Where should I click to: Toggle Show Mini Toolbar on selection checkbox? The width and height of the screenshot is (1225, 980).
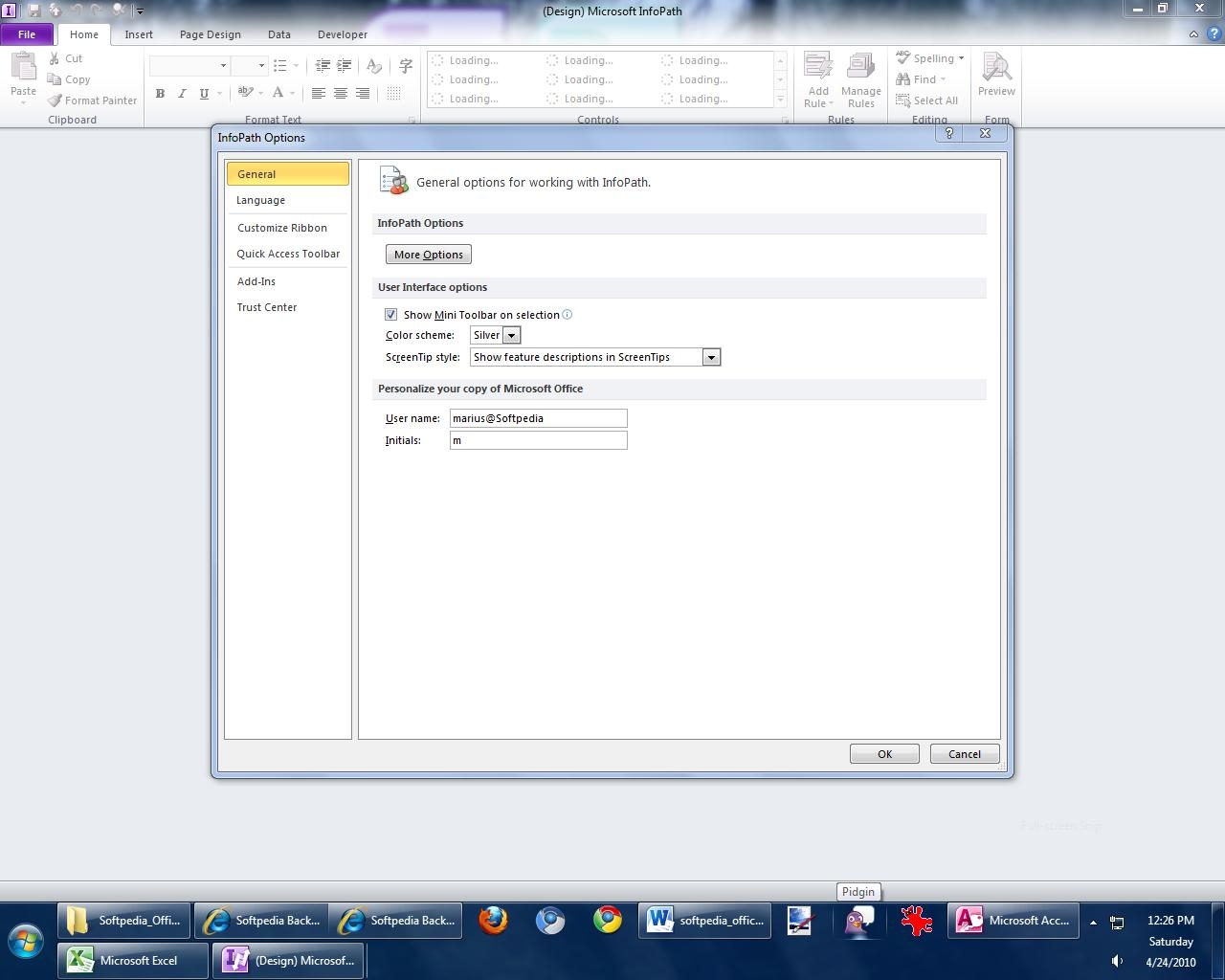pyautogui.click(x=390, y=315)
